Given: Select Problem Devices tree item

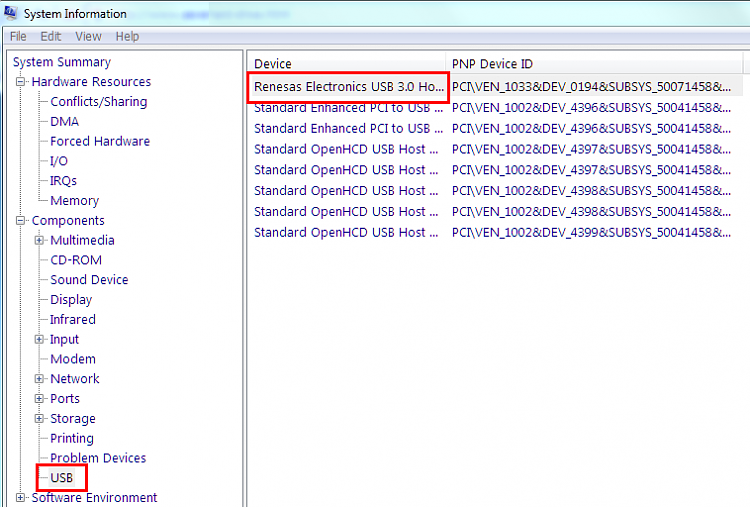Looking at the screenshot, I should pyautogui.click(x=98, y=458).
